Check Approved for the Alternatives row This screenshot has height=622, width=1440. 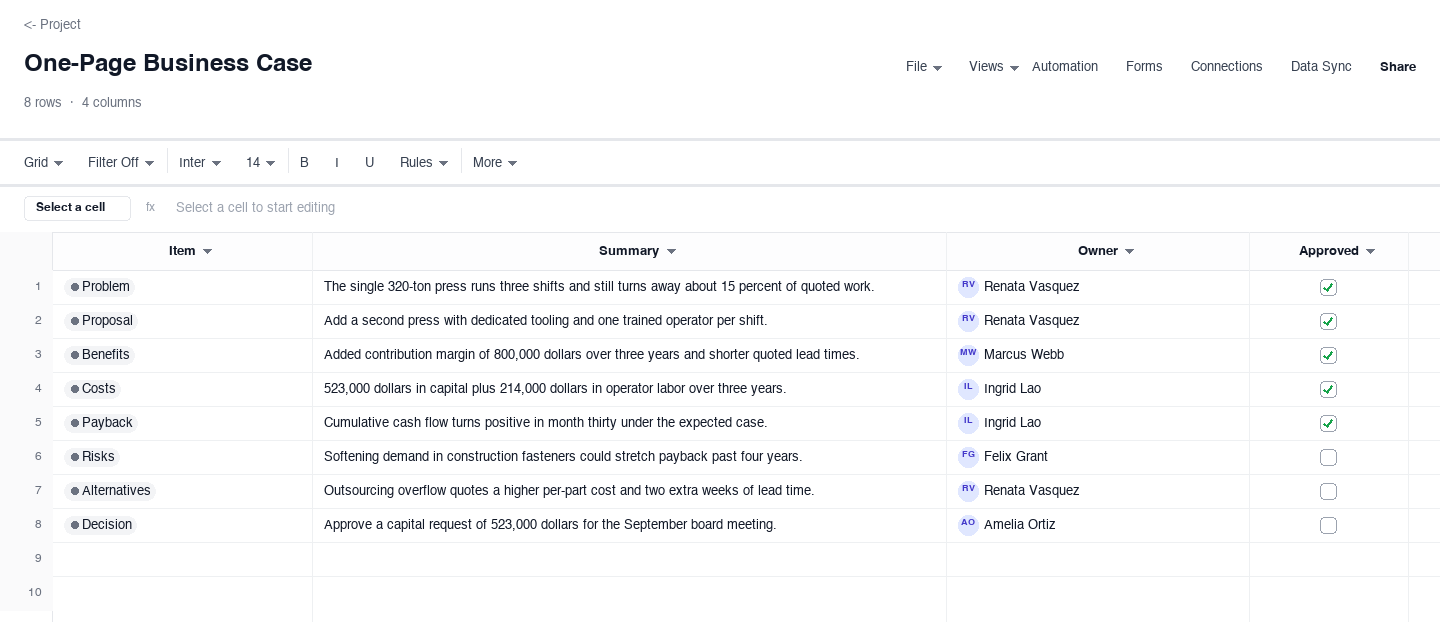pyautogui.click(x=1328, y=491)
